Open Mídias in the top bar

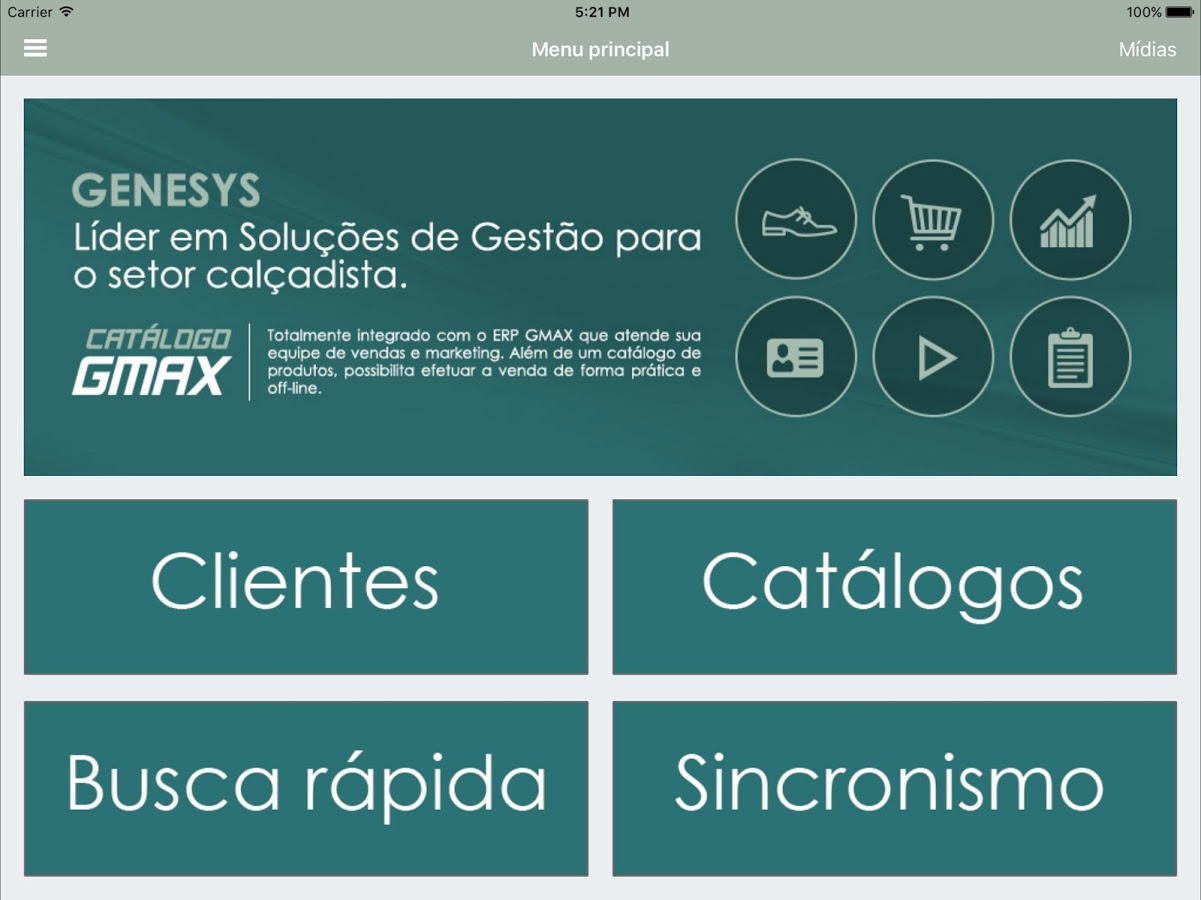coord(1146,49)
